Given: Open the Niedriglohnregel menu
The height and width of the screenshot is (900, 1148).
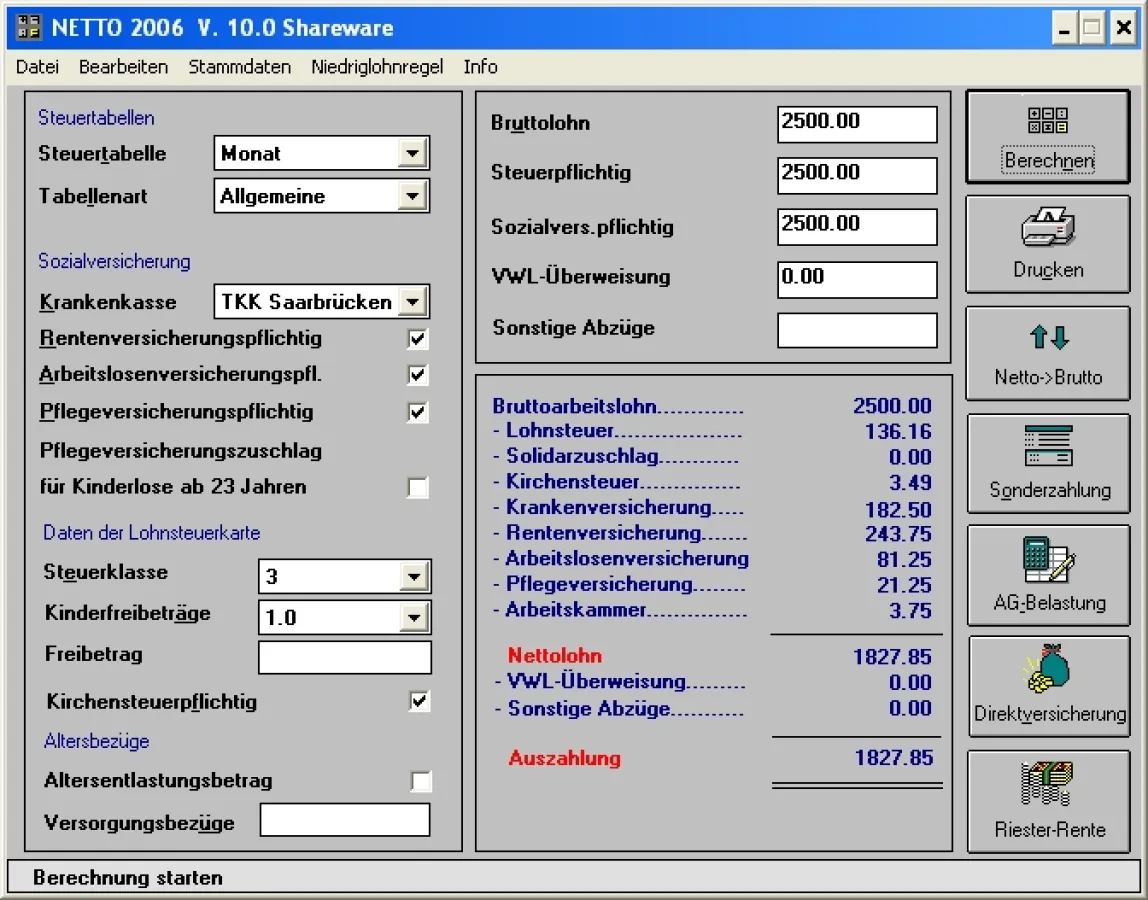Looking at the screenshot, I should 377,67.
